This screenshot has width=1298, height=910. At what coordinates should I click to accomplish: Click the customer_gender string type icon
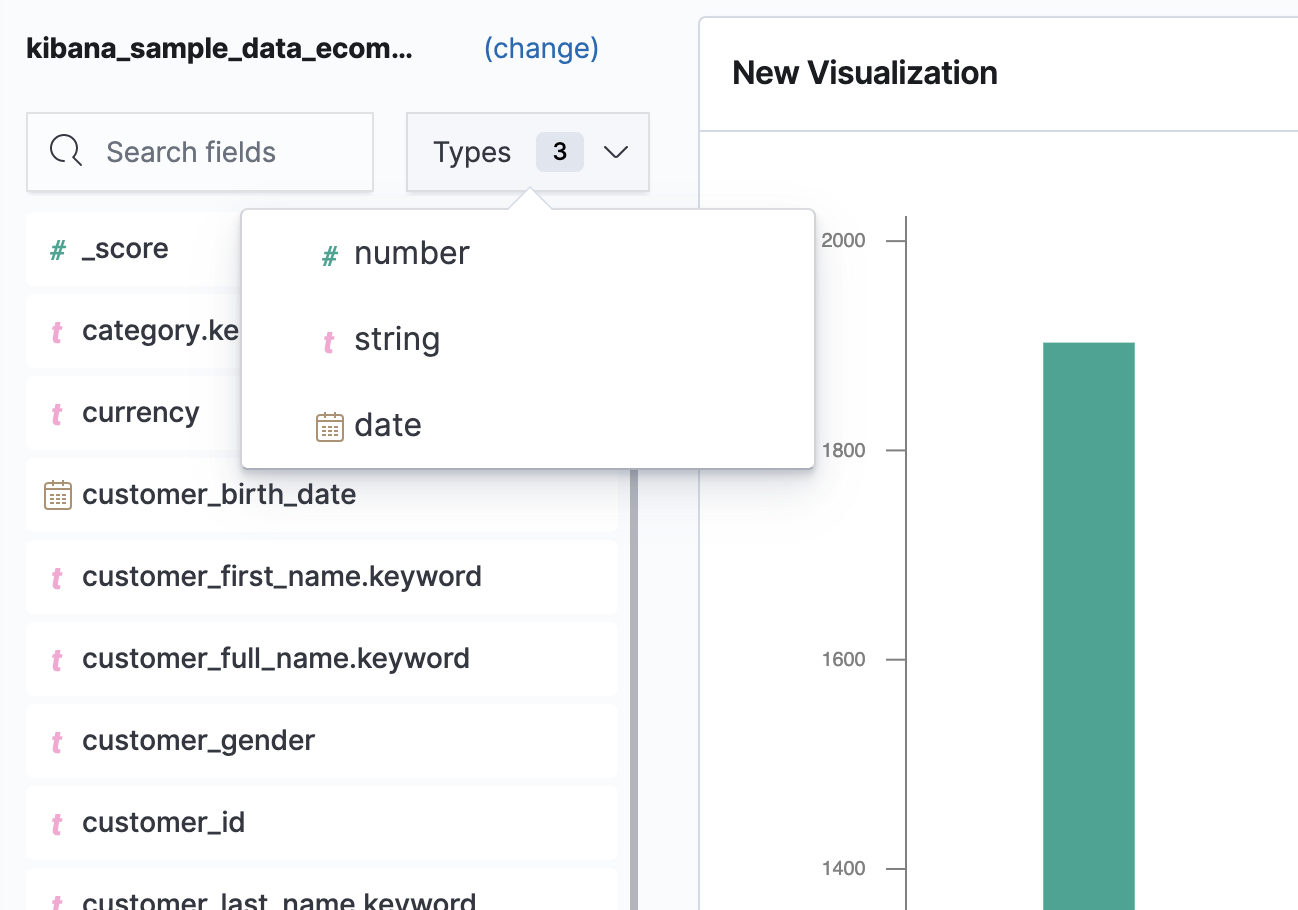point(58,742)
